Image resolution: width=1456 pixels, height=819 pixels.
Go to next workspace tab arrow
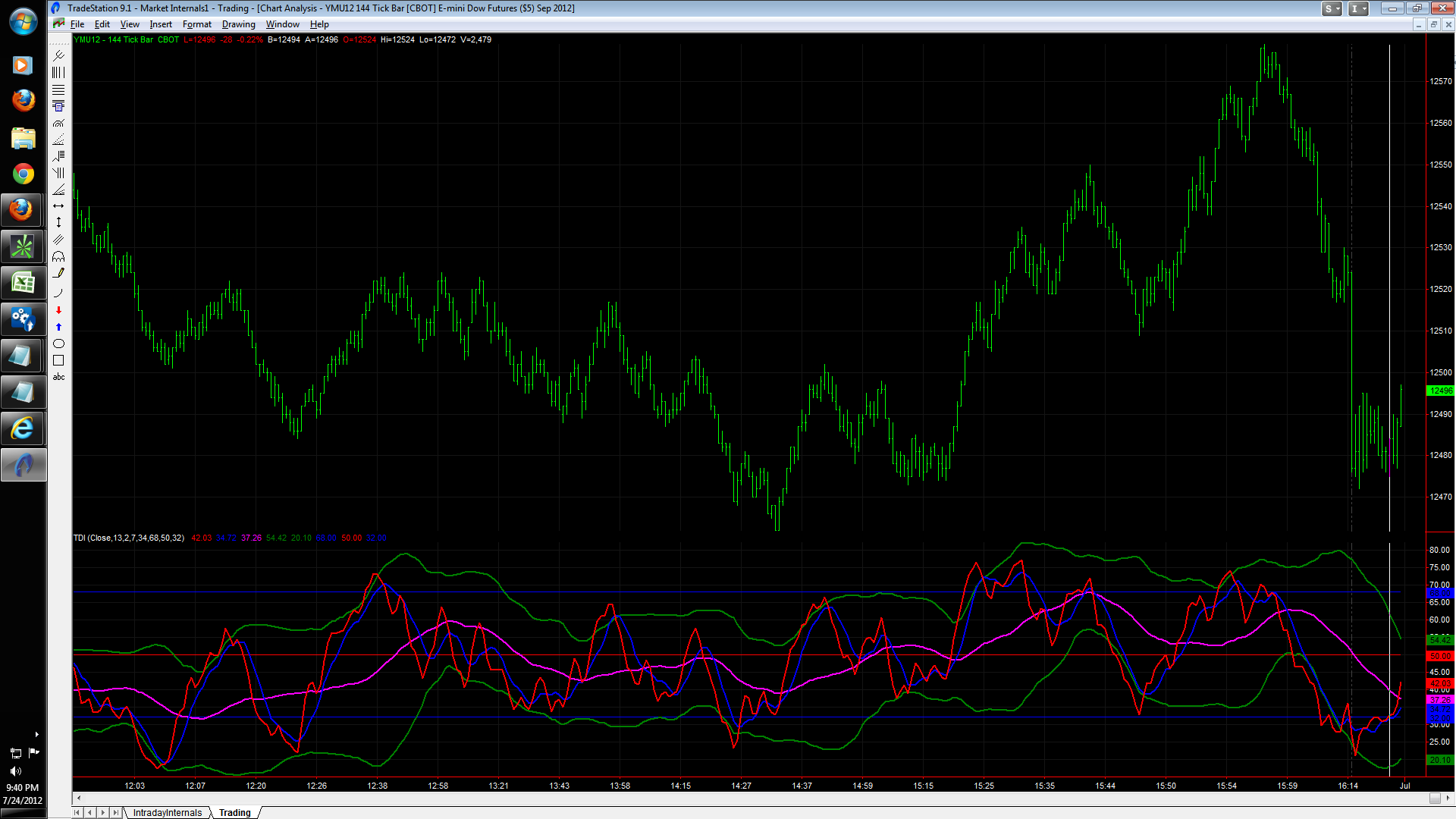tap(103, 812)
